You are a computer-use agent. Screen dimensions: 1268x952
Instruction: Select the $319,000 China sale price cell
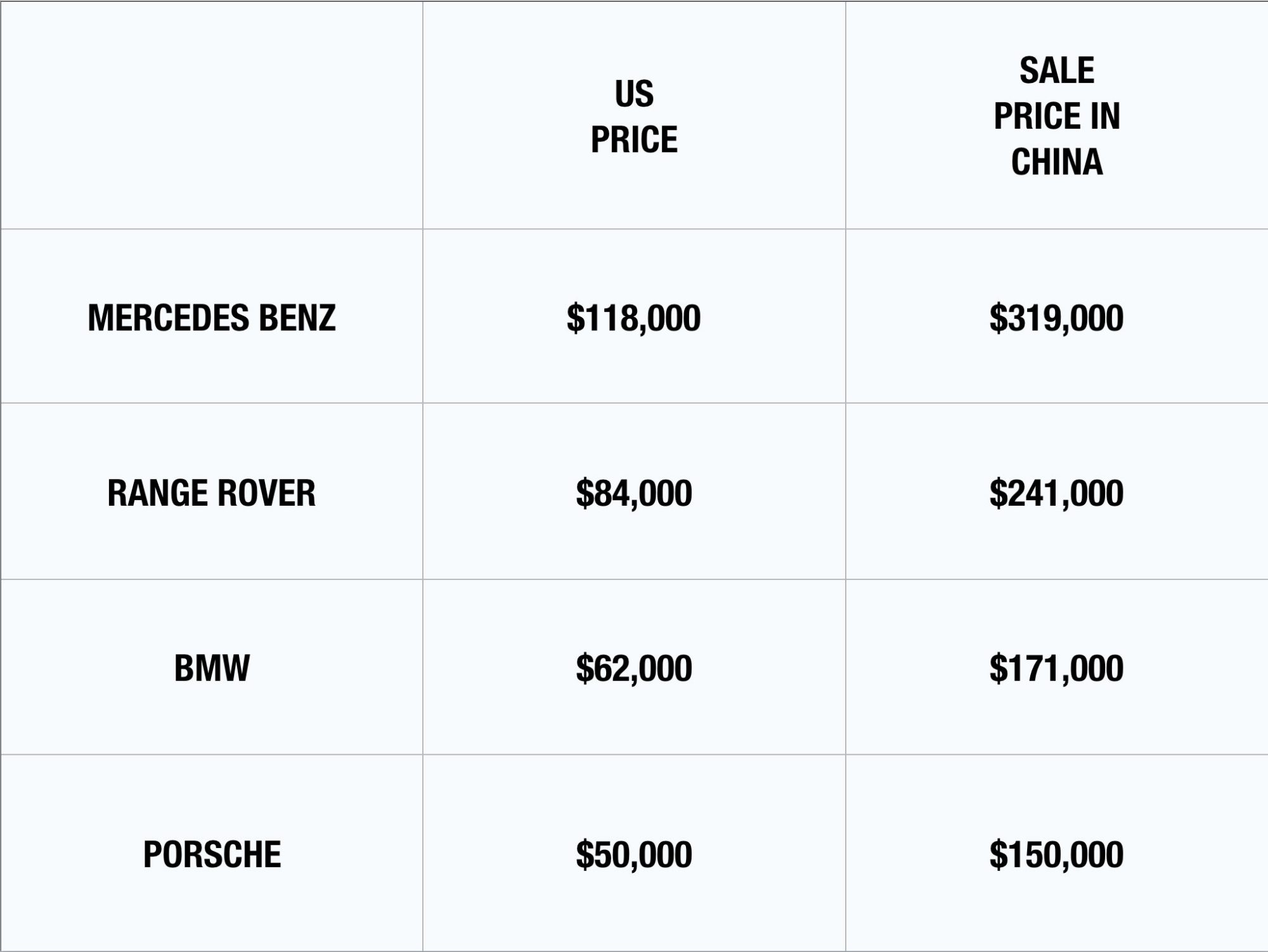pos(1056,318)
